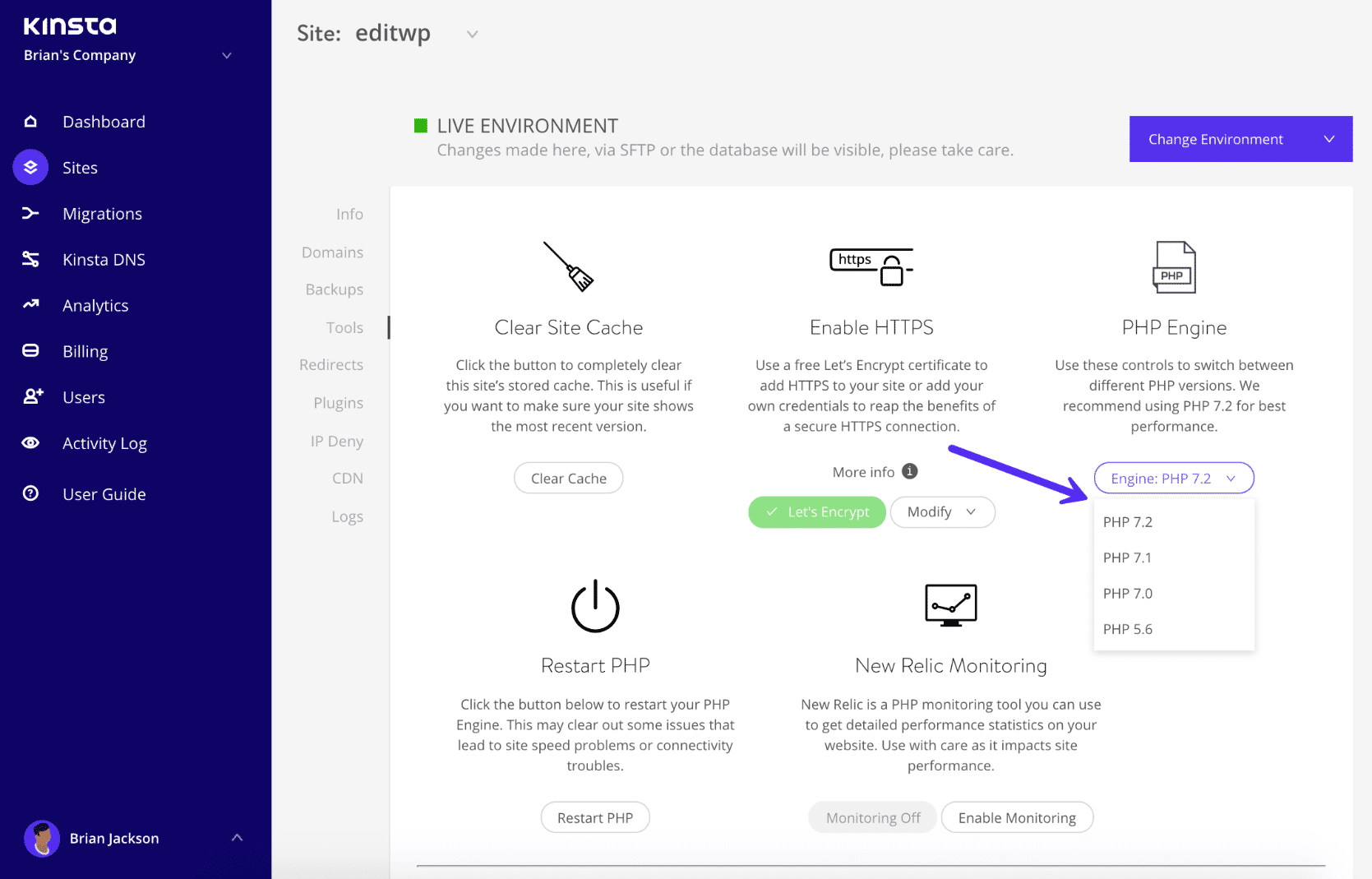The width and height of the screenshot is (1372, 879).
Task: Go to Sites in the sidebar
Action: 80,168
